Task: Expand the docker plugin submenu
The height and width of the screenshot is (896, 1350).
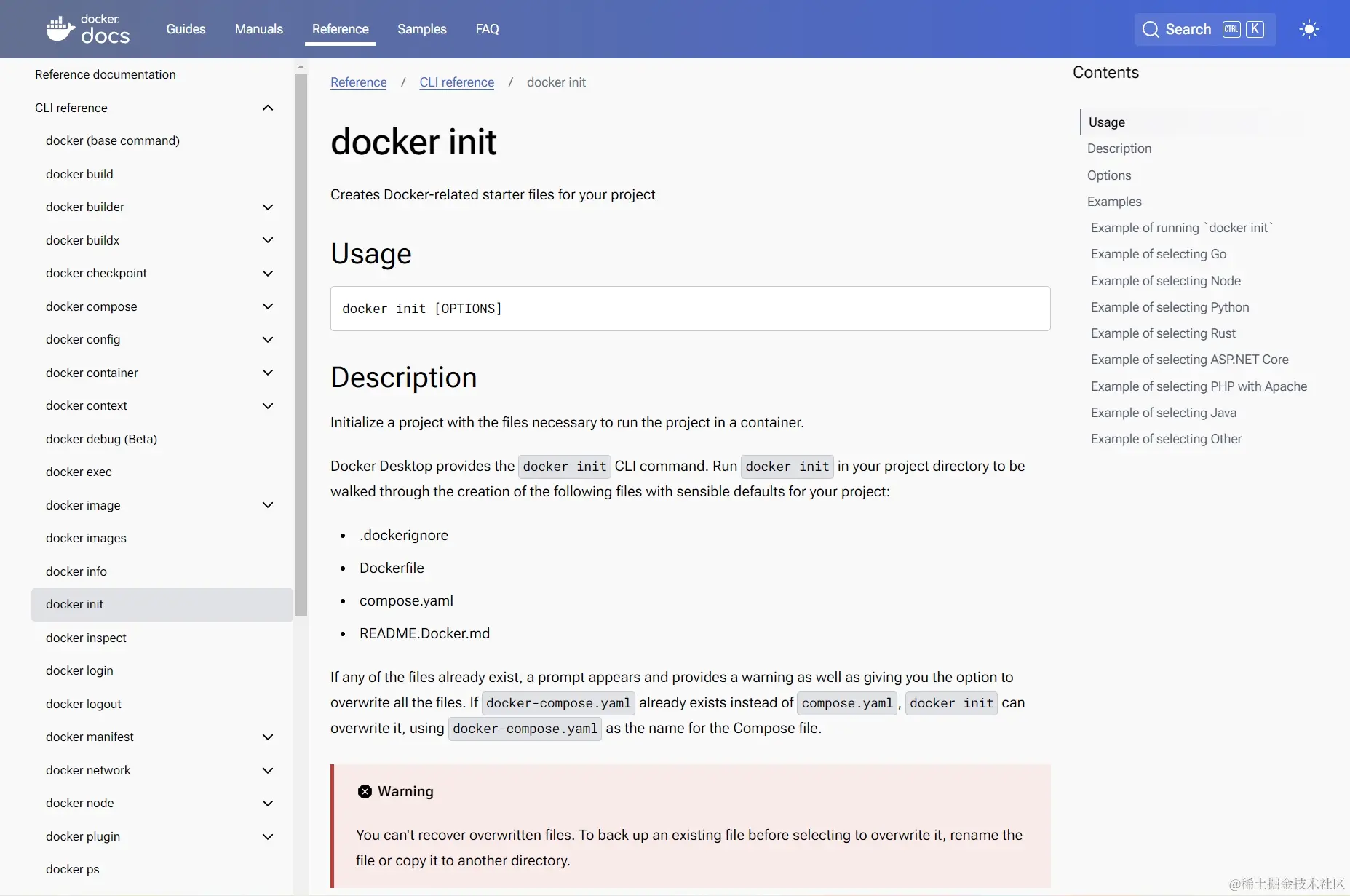Action: (x=268, y=837)
